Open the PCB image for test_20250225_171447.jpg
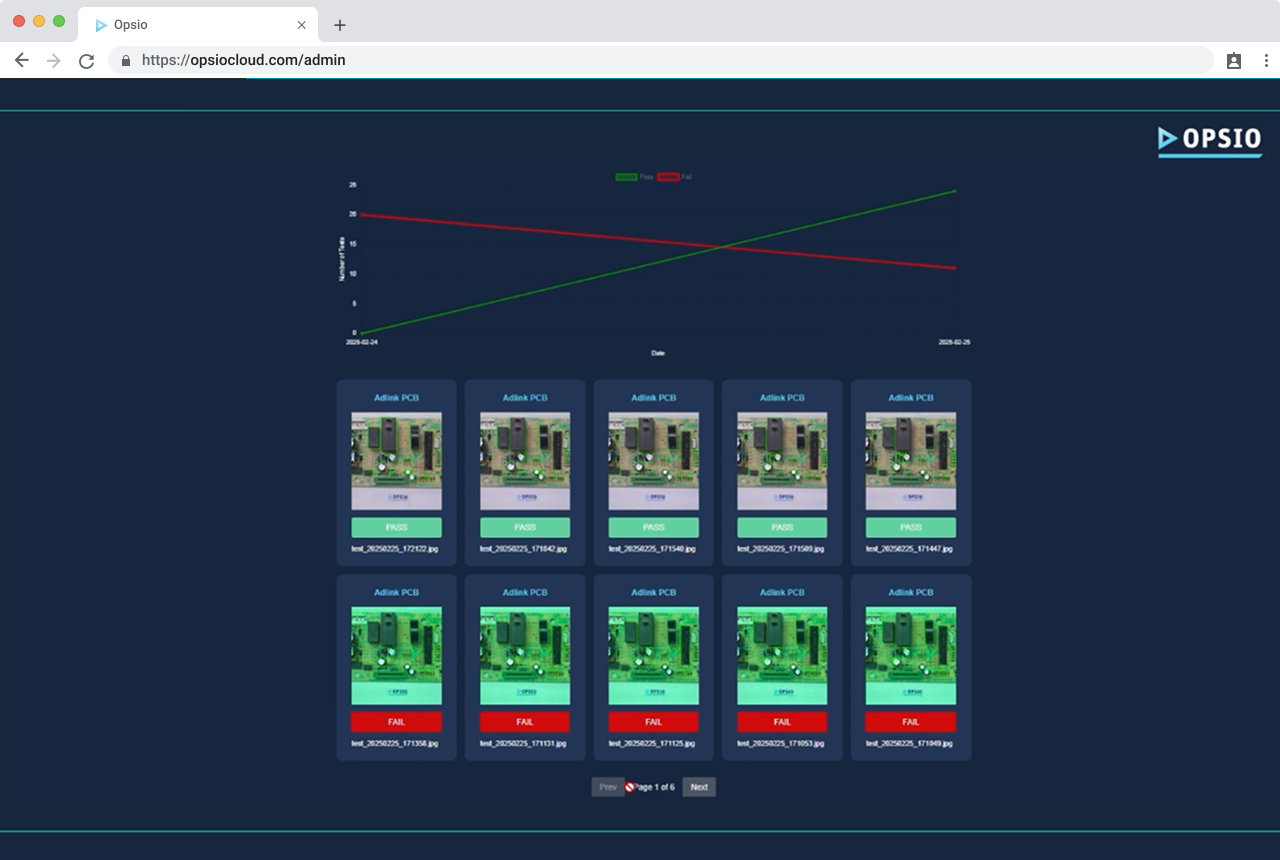 pyautogui.click(x=911, y=462)
